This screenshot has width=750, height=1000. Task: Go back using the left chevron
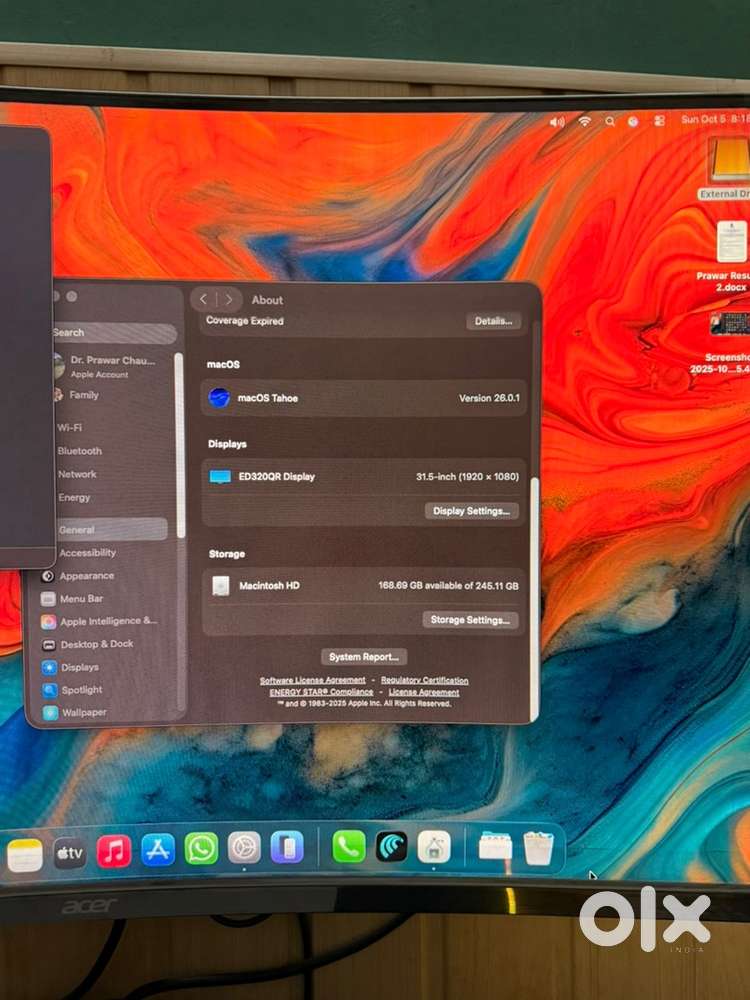(204, 299)
